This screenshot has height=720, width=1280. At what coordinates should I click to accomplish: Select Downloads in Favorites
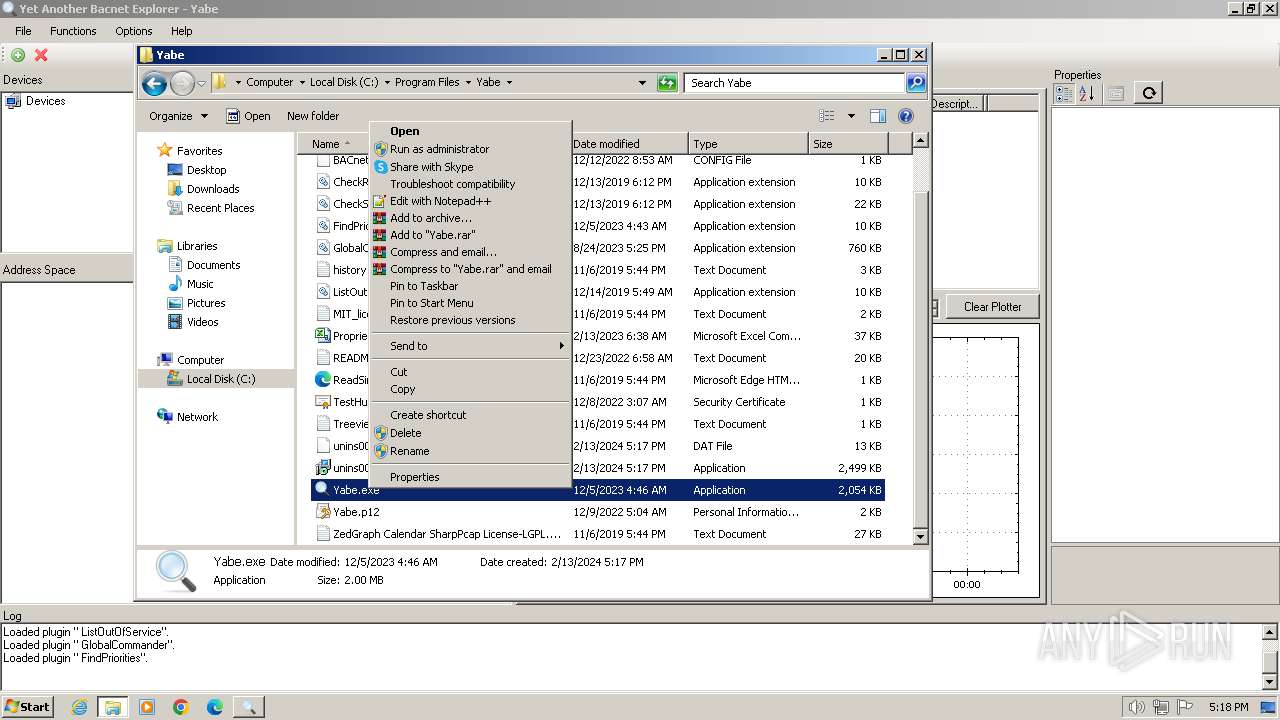pos(213,189)
